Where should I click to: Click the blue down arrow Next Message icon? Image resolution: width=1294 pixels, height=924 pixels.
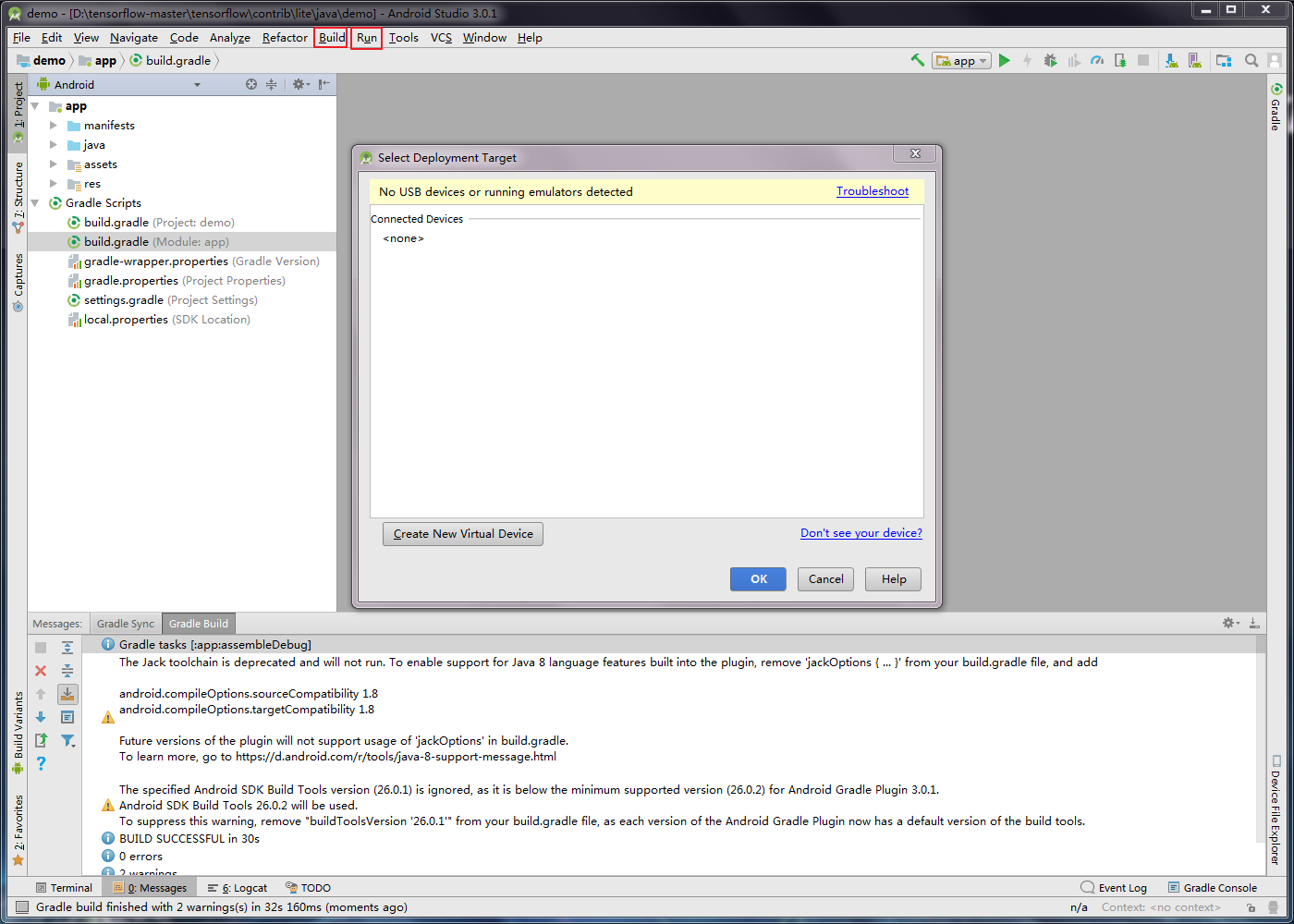[41, 717]
